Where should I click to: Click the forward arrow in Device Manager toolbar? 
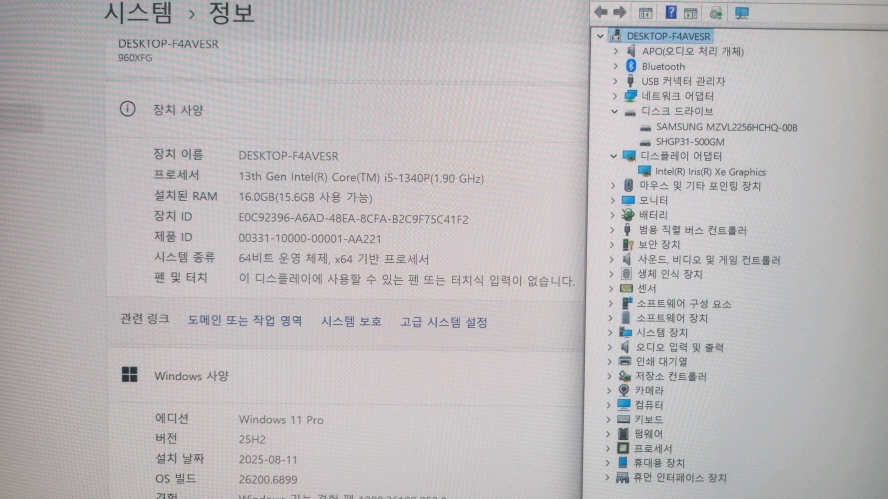point(620,12)
